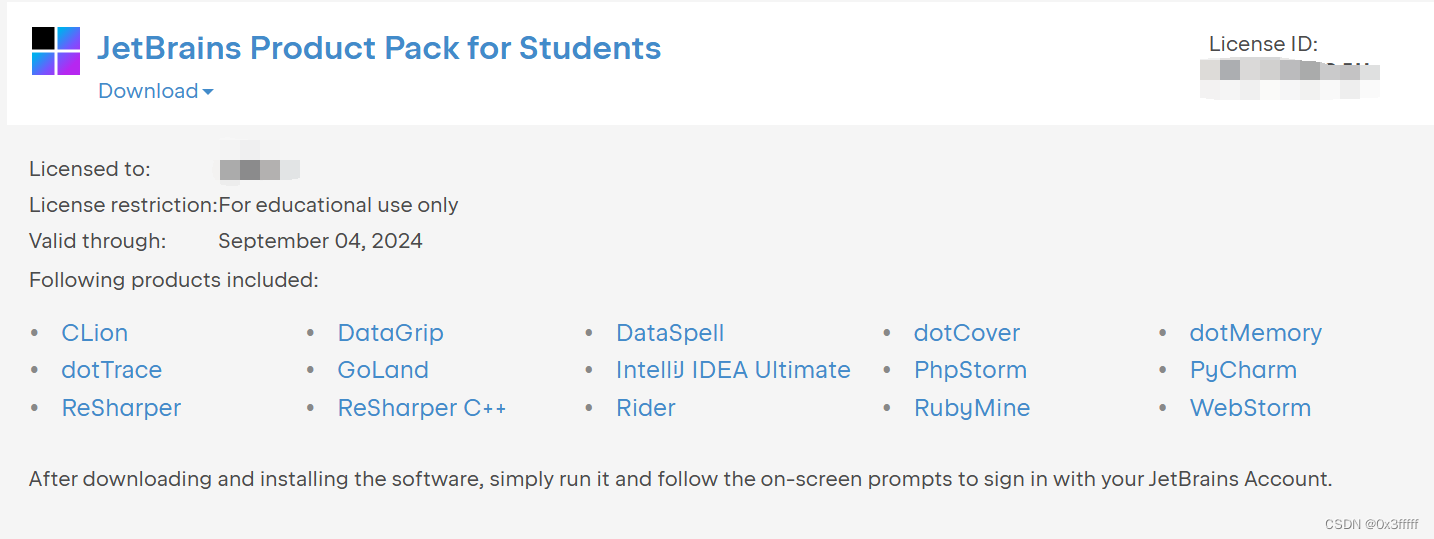1434x539 pixels.
Task: Select the PhpStorm link
Action: pos(970,370)
